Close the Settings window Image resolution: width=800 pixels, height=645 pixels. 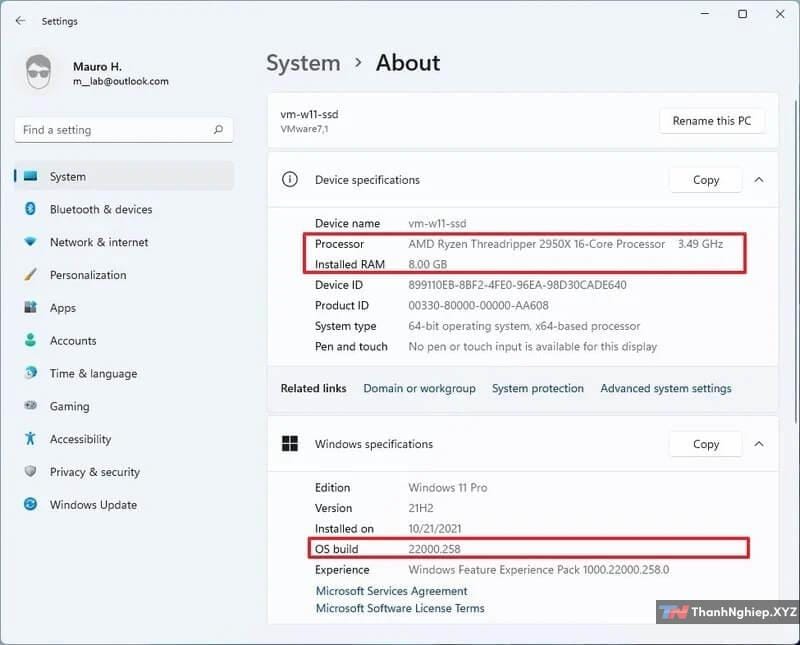(780, 14)
